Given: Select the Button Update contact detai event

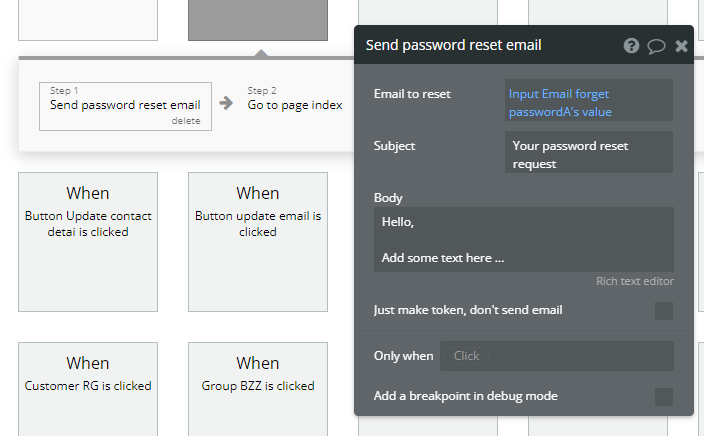Looking at the screenshot, I should [88, 240].
